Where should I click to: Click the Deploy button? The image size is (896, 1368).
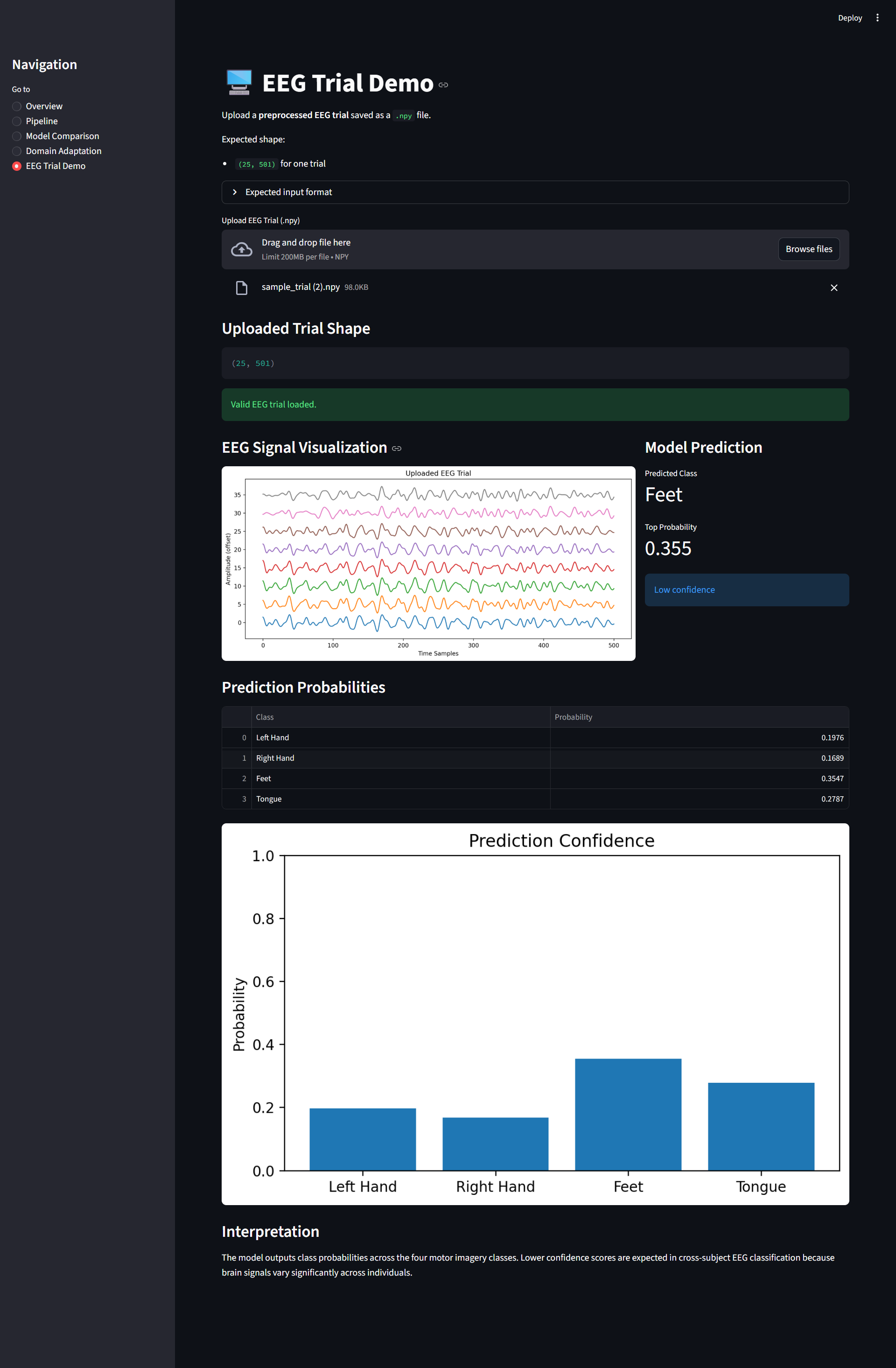click(849, 18)
